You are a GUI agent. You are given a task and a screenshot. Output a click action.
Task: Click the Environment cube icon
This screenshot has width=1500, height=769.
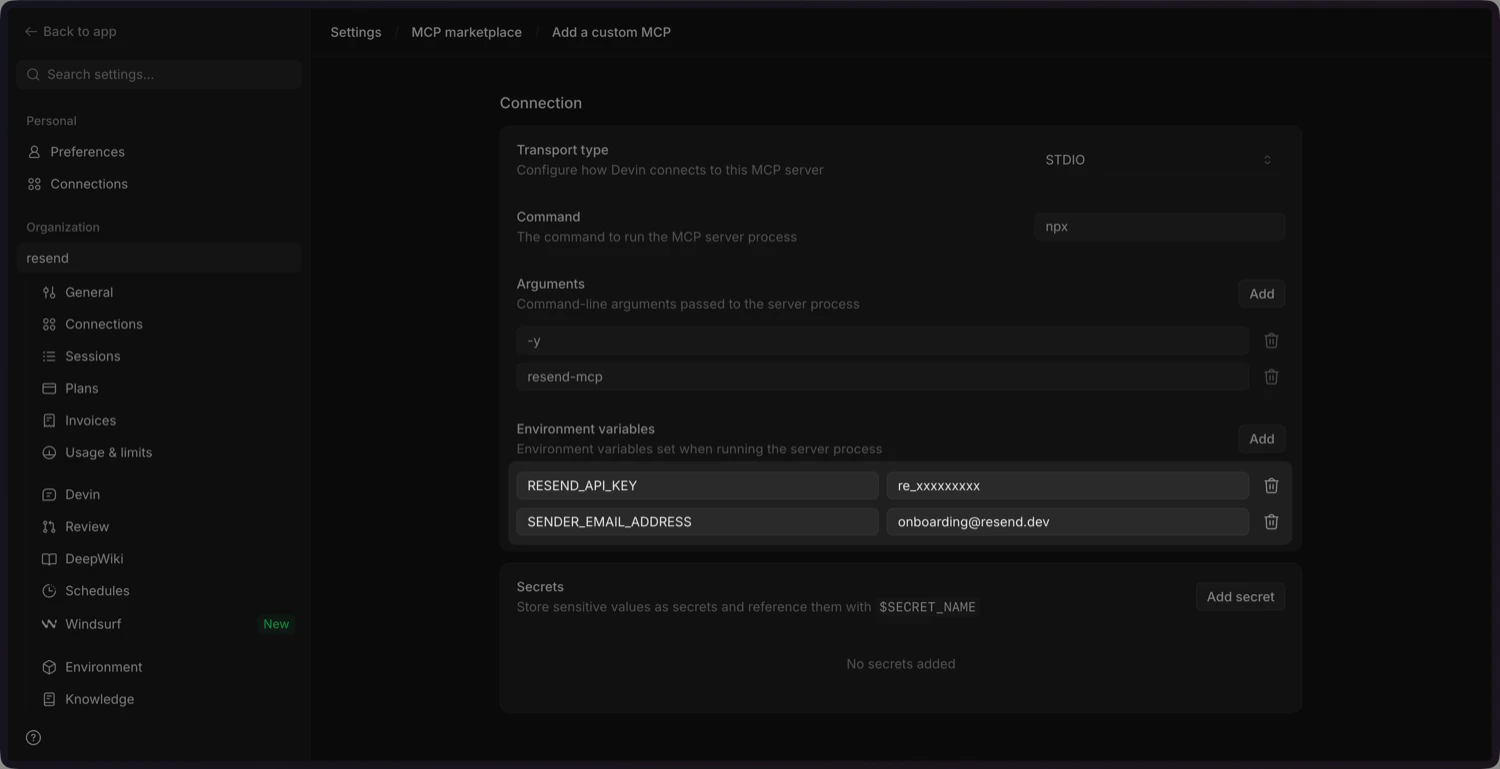coord(49,667)
